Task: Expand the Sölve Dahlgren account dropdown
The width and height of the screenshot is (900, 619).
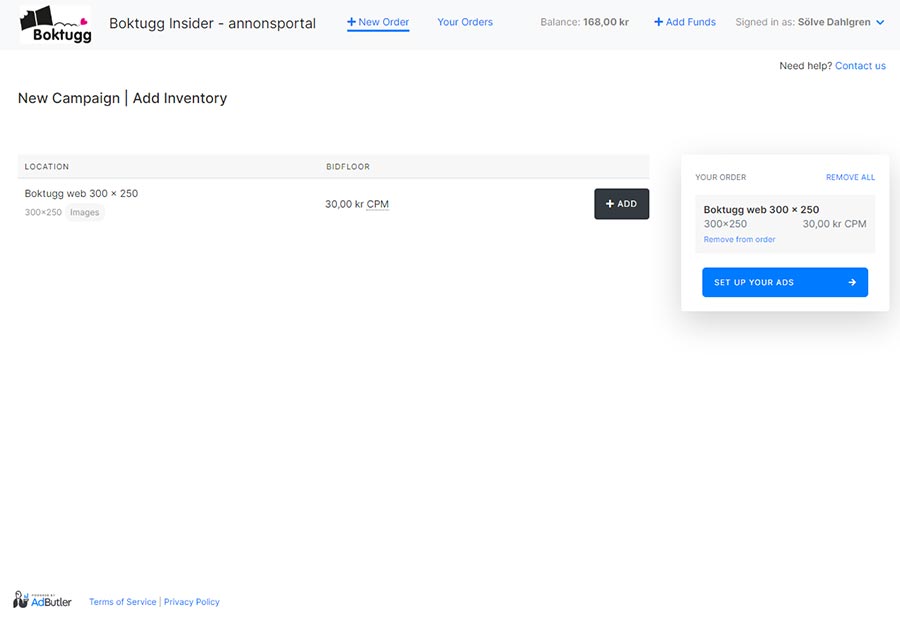Action: [810, 22]
